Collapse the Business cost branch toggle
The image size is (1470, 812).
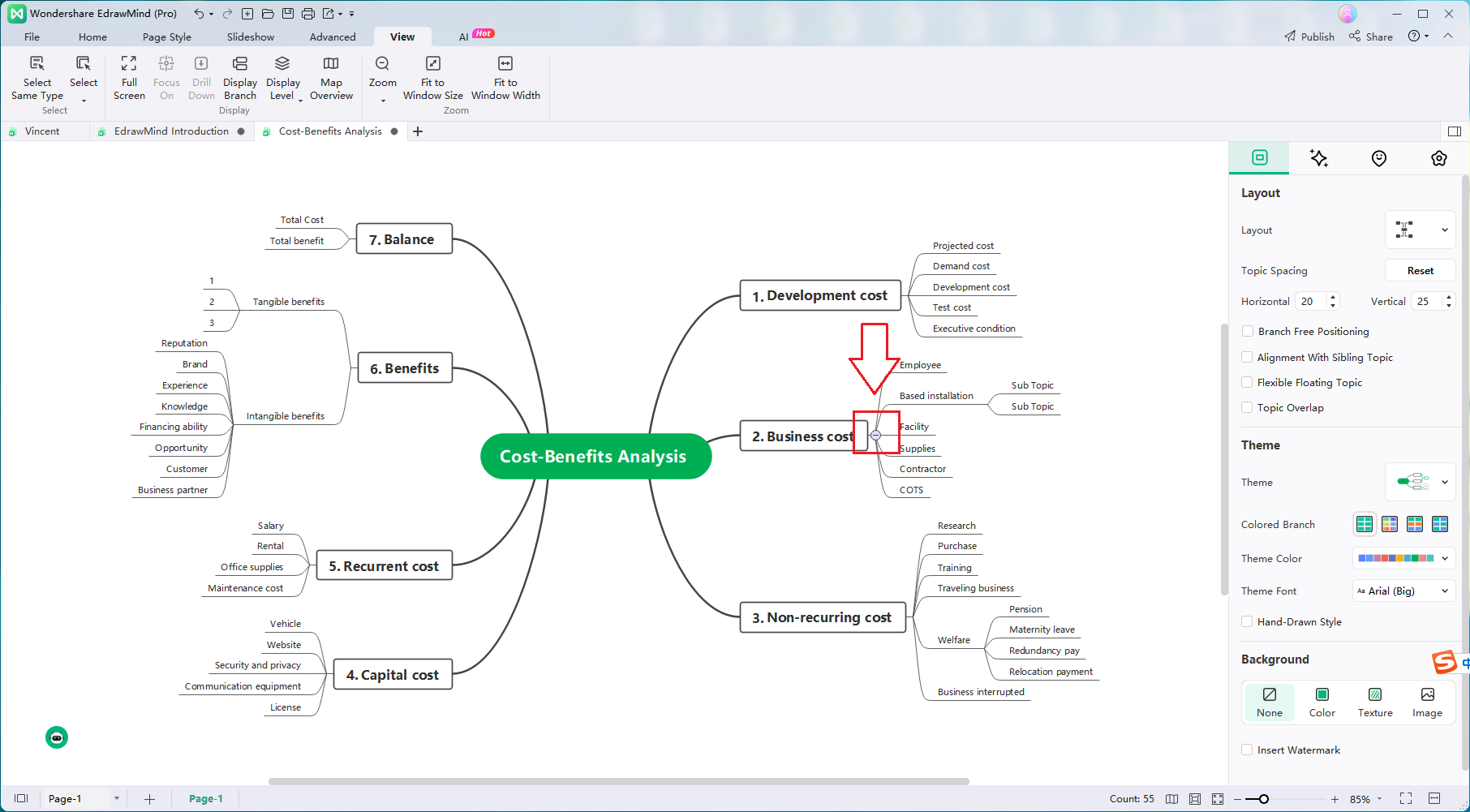tap(875, 436)
